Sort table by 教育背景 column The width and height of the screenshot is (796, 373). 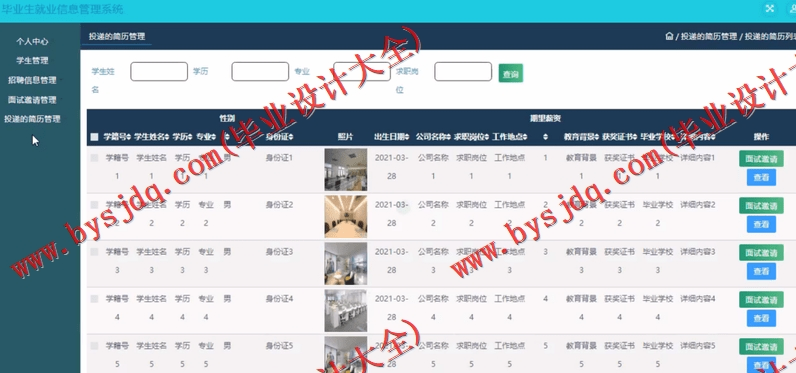(581, 137)
